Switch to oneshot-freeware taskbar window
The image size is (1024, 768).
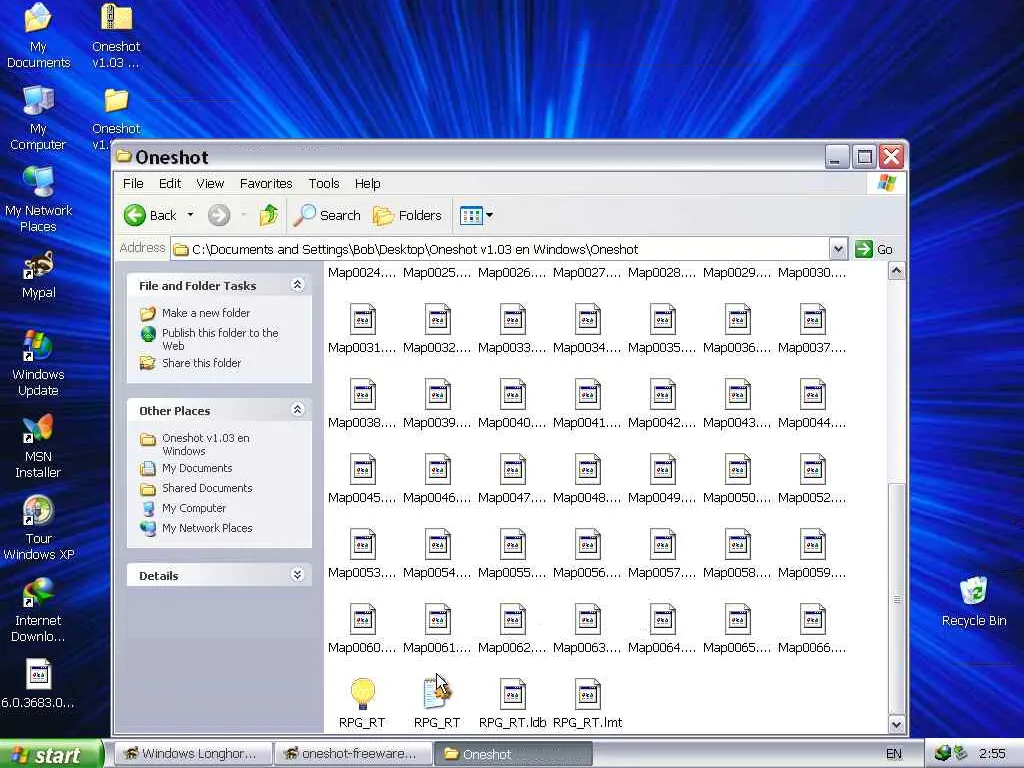pos(353,754)
